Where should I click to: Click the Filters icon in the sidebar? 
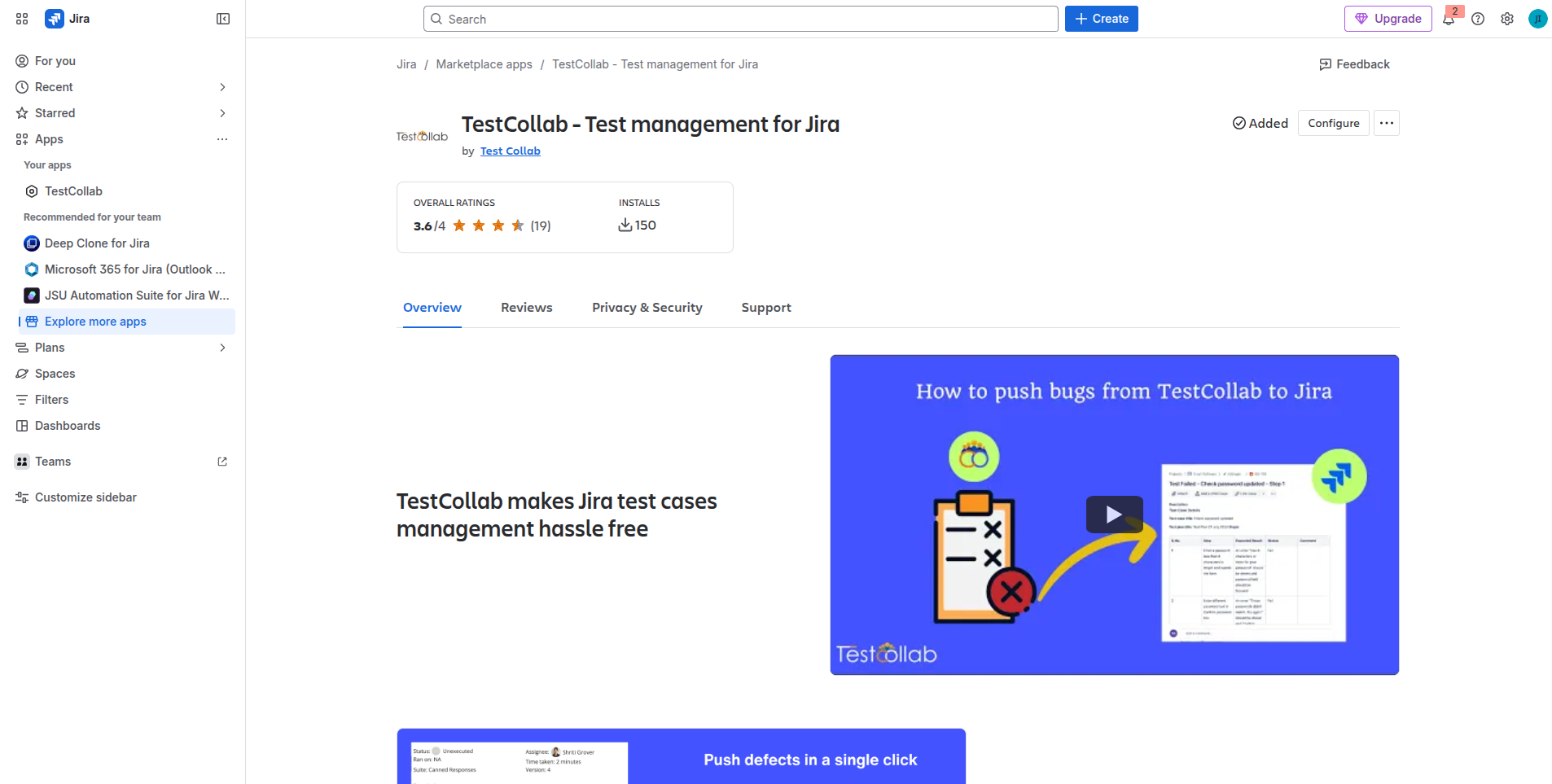[22, 400]
